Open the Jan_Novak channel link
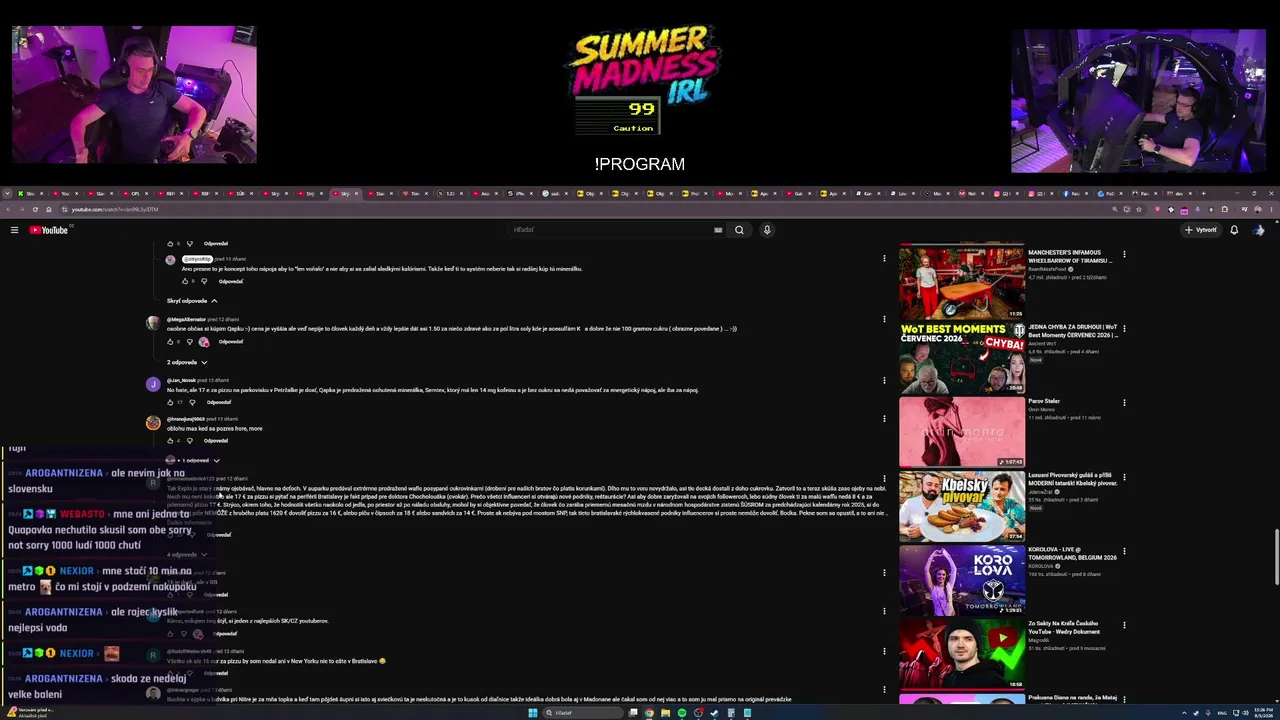 coord(181,380)
